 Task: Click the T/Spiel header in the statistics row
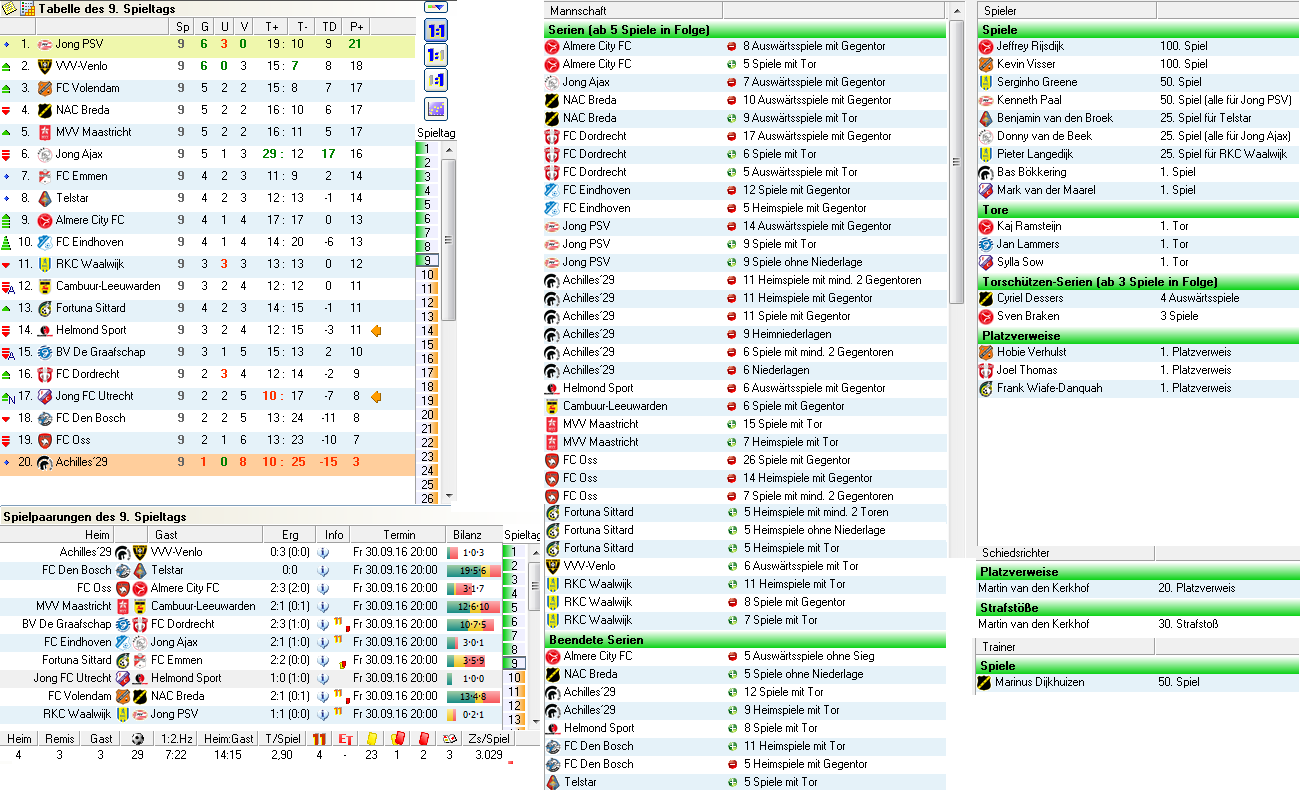point(283,738)
